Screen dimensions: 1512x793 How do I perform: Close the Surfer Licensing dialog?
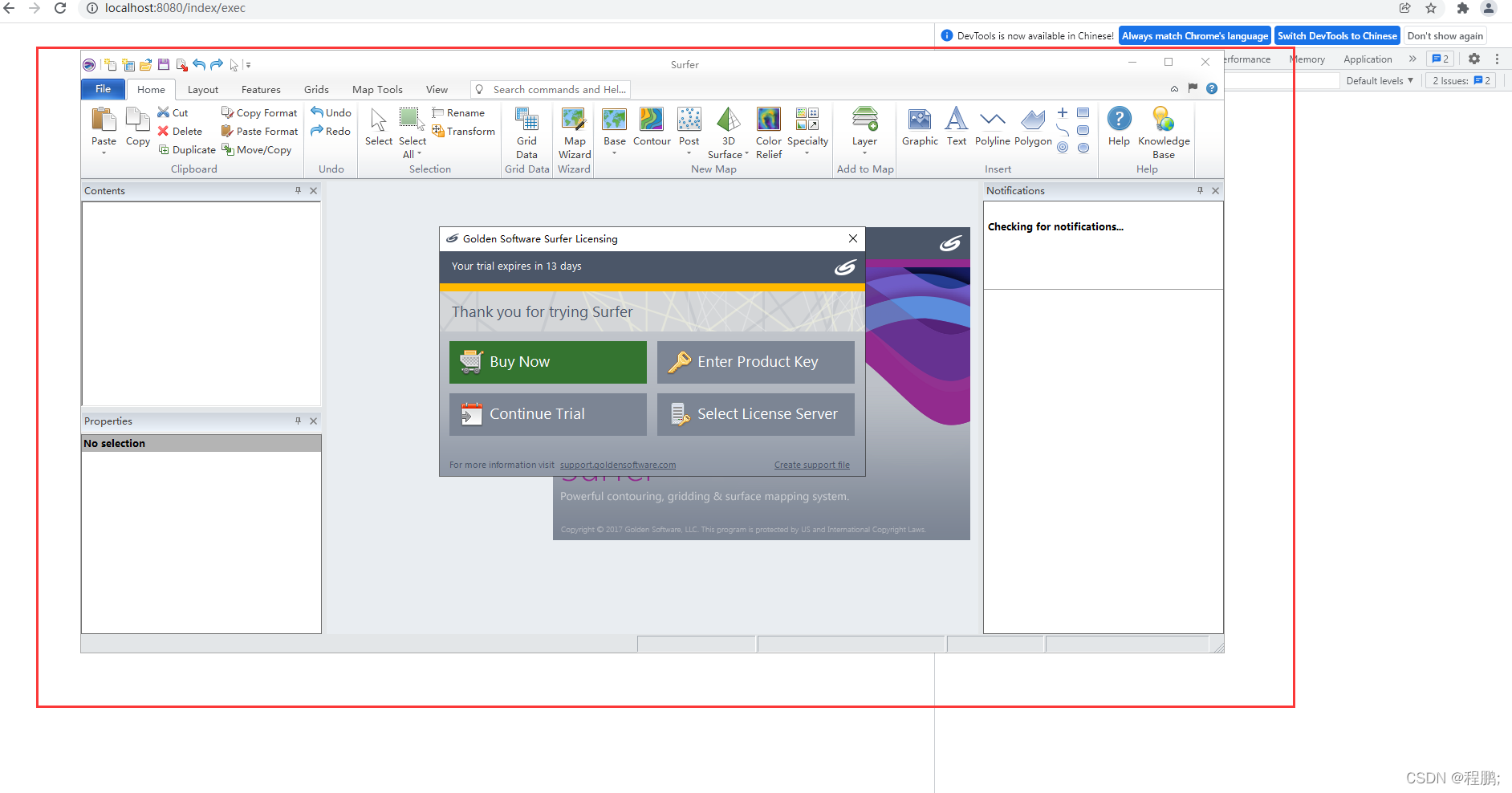pyautogui.click(x=853, y=238)
